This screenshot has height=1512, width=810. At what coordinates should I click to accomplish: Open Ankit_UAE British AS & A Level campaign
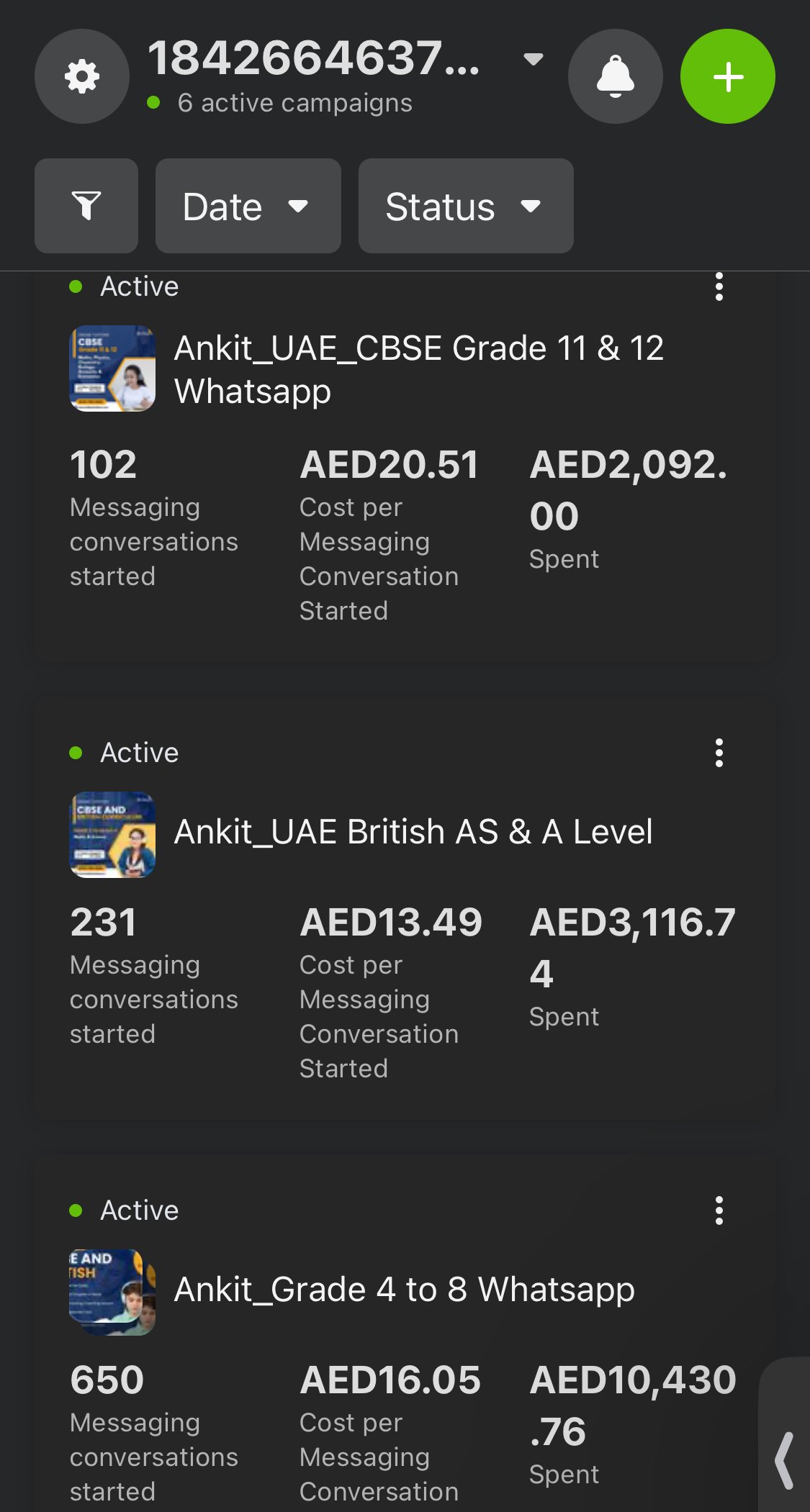click(413, 832)
